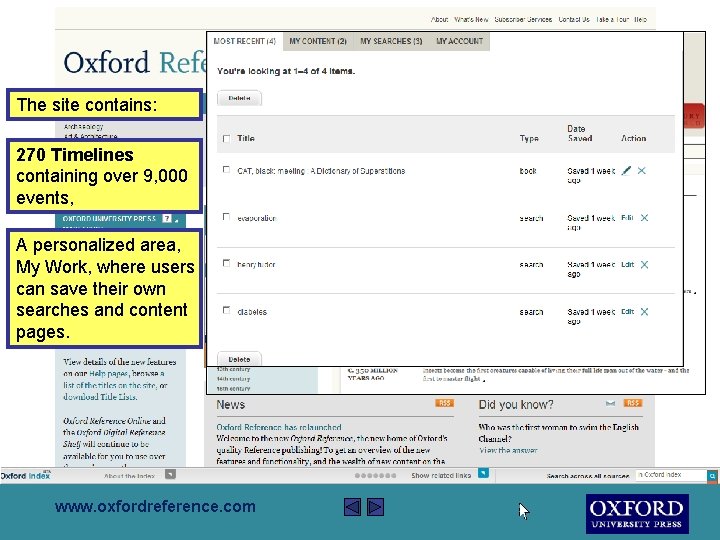This screenshot has height=540, width=720.
Task: Go to next slide with the right arrow
Action: point(375,507)
